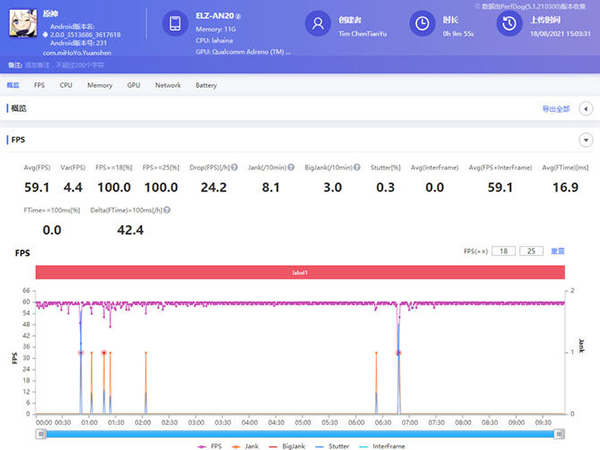Open the Battery tab
Viewport: 600px width, 450px height.
(206, 85)
